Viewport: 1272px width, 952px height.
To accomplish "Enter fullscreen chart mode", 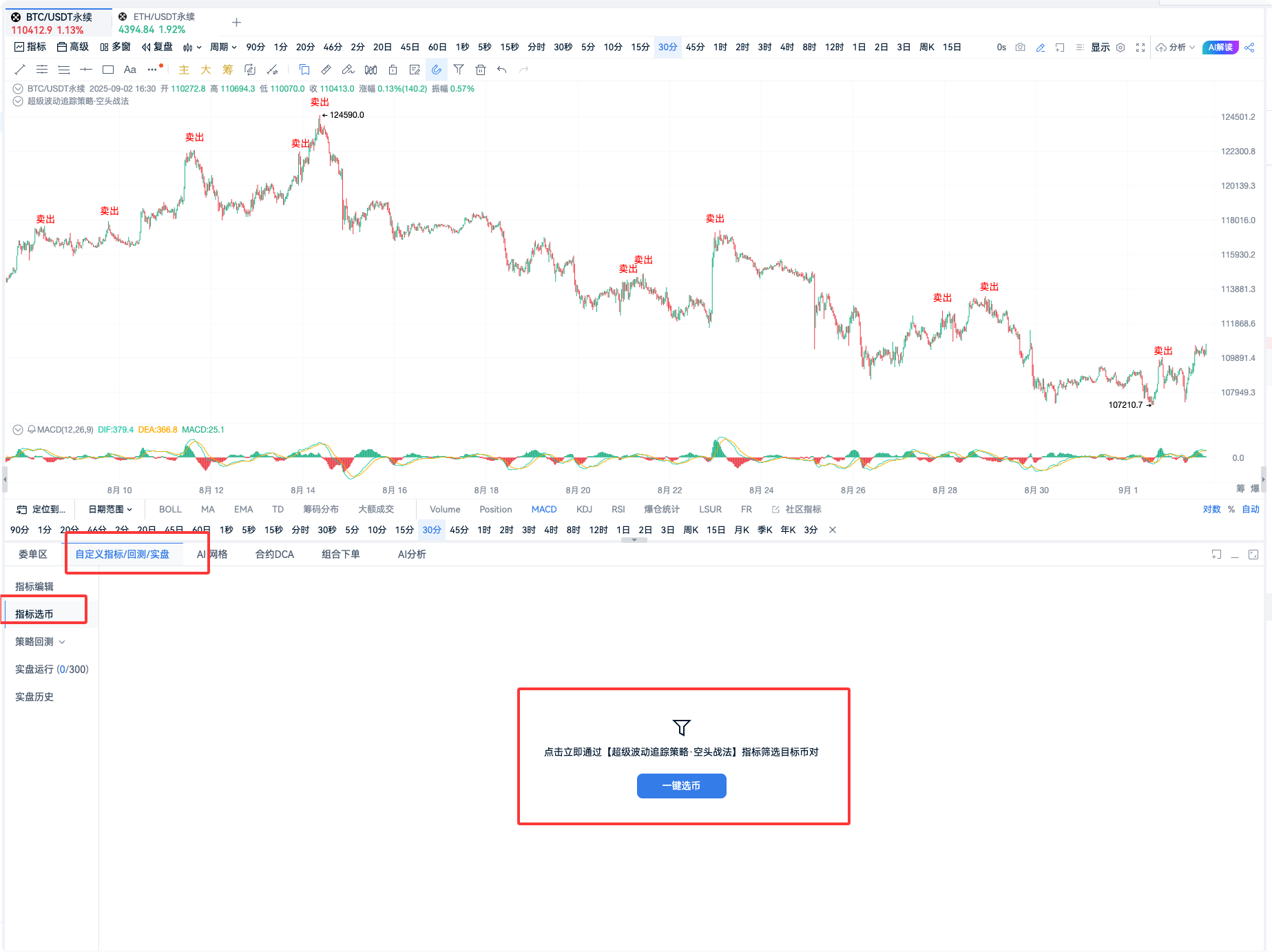I will pos(1140,48).
